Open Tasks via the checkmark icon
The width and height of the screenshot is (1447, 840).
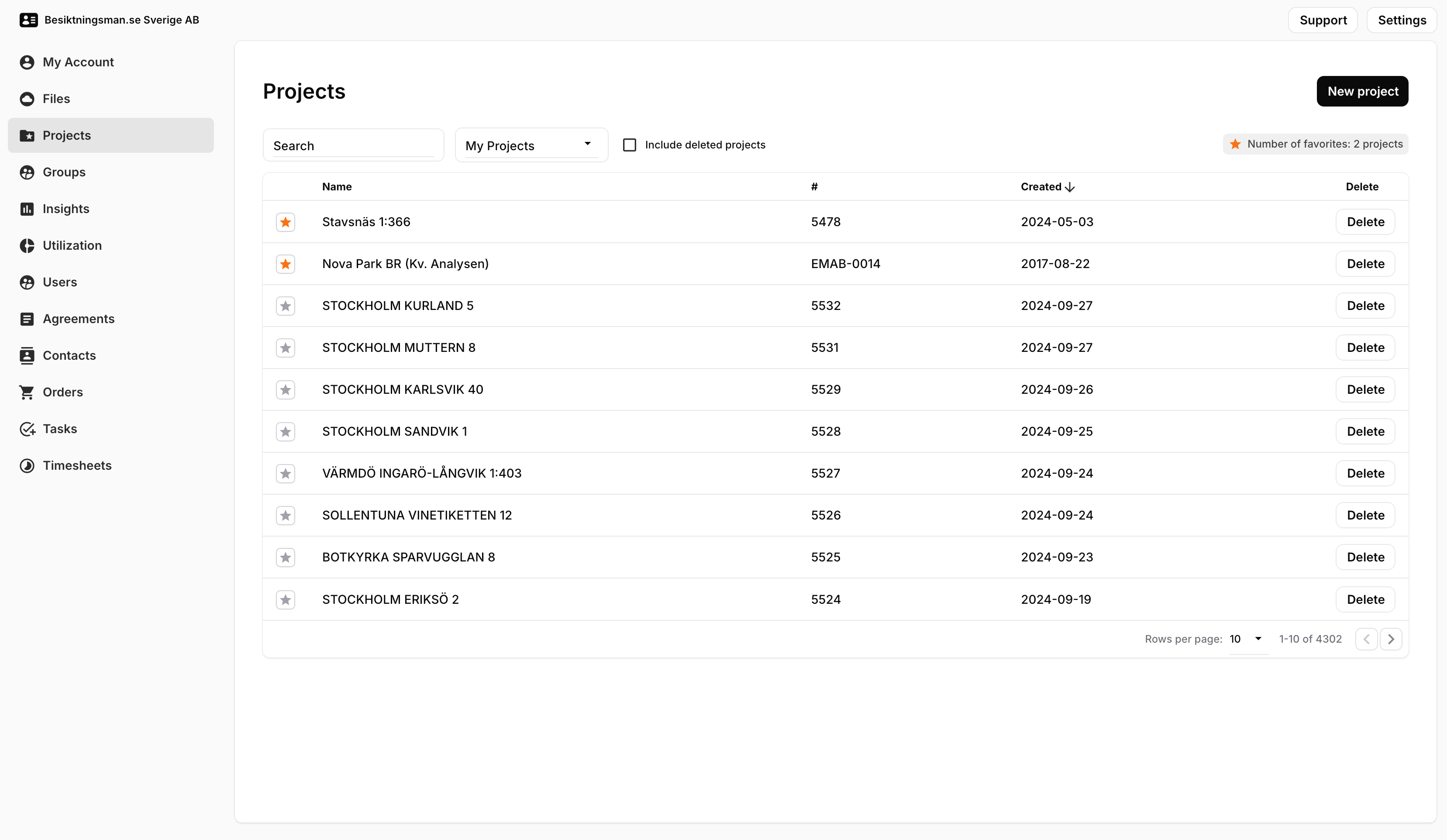click(27, 429)
